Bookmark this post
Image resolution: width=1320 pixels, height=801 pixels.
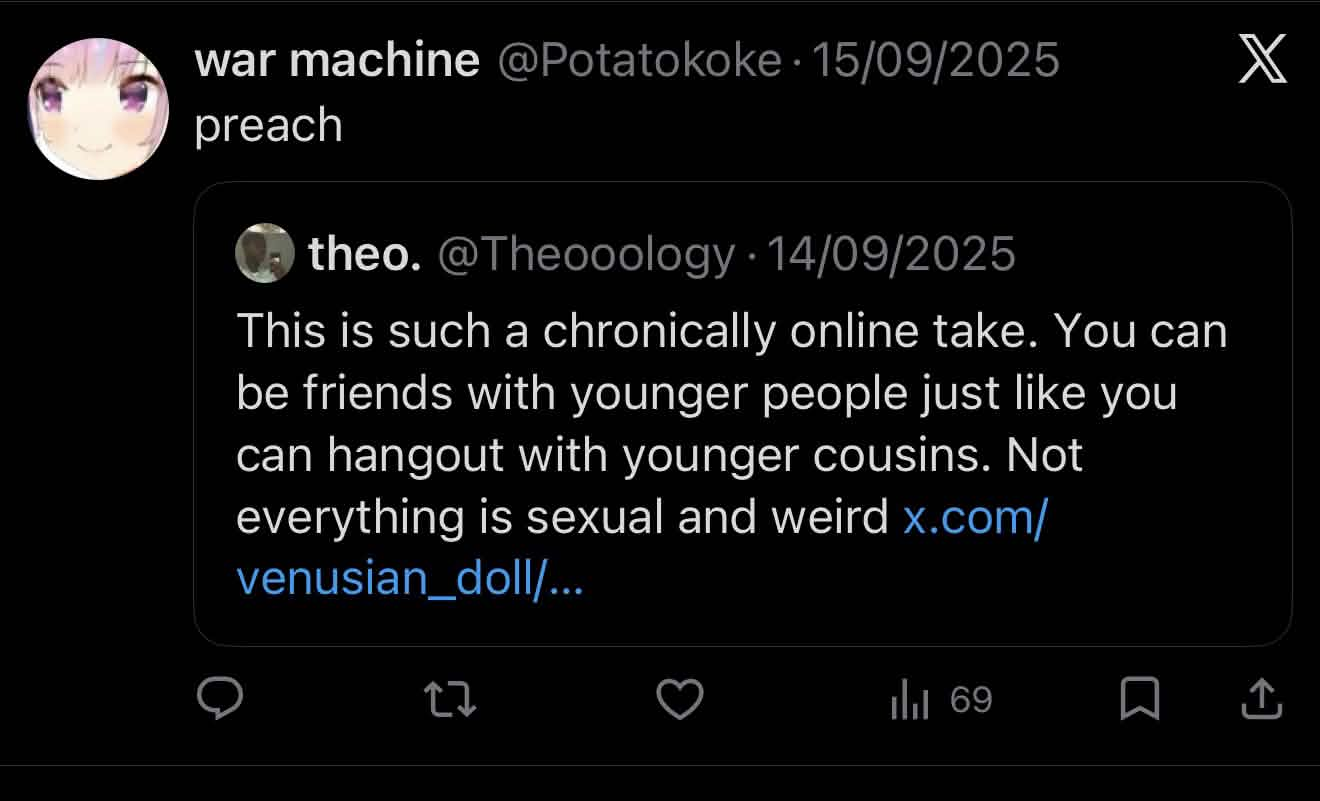pos(1139,699)
